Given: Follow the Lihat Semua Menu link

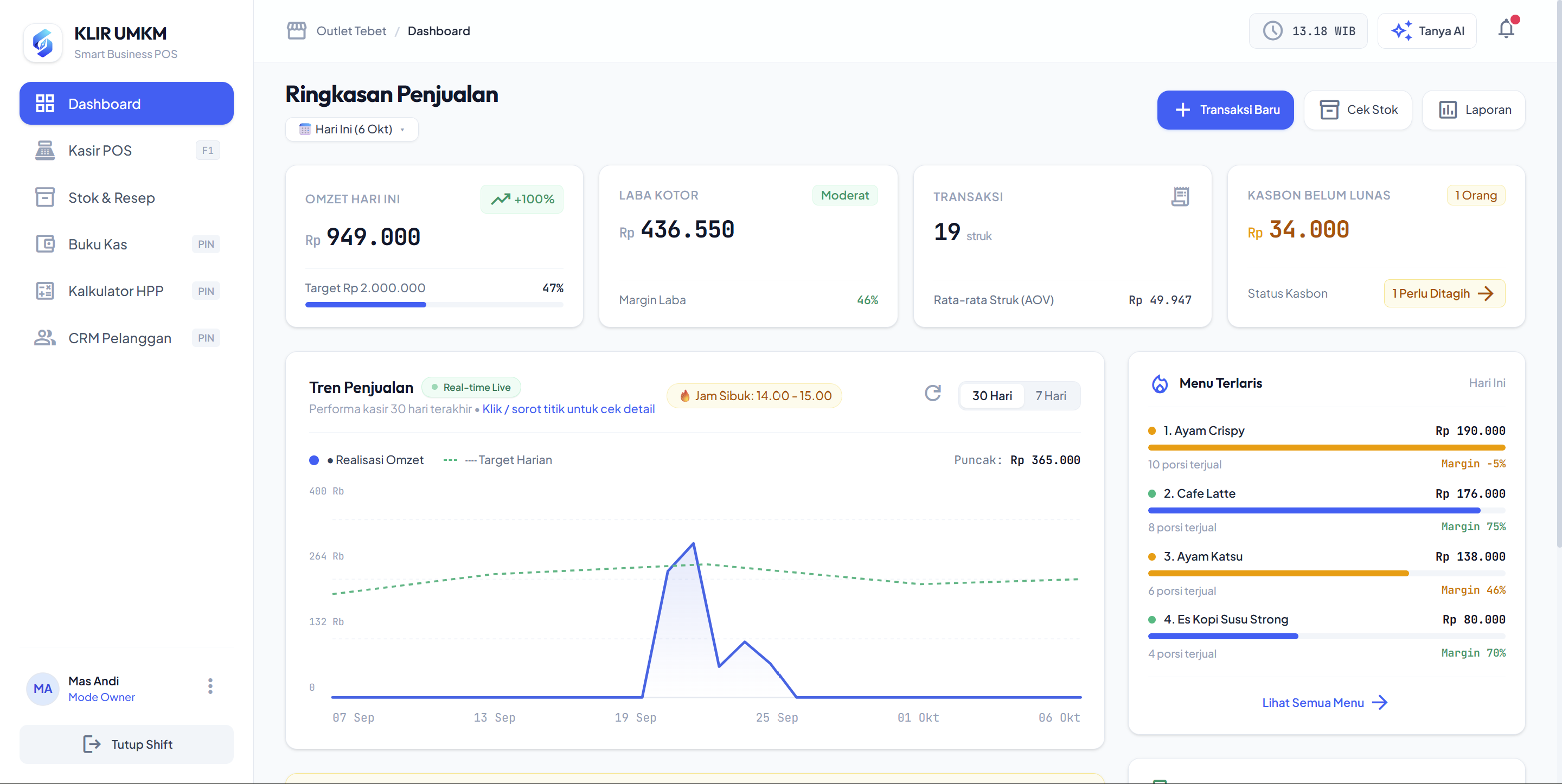Looking at the screenshot, I should (x=1324, y=703).
